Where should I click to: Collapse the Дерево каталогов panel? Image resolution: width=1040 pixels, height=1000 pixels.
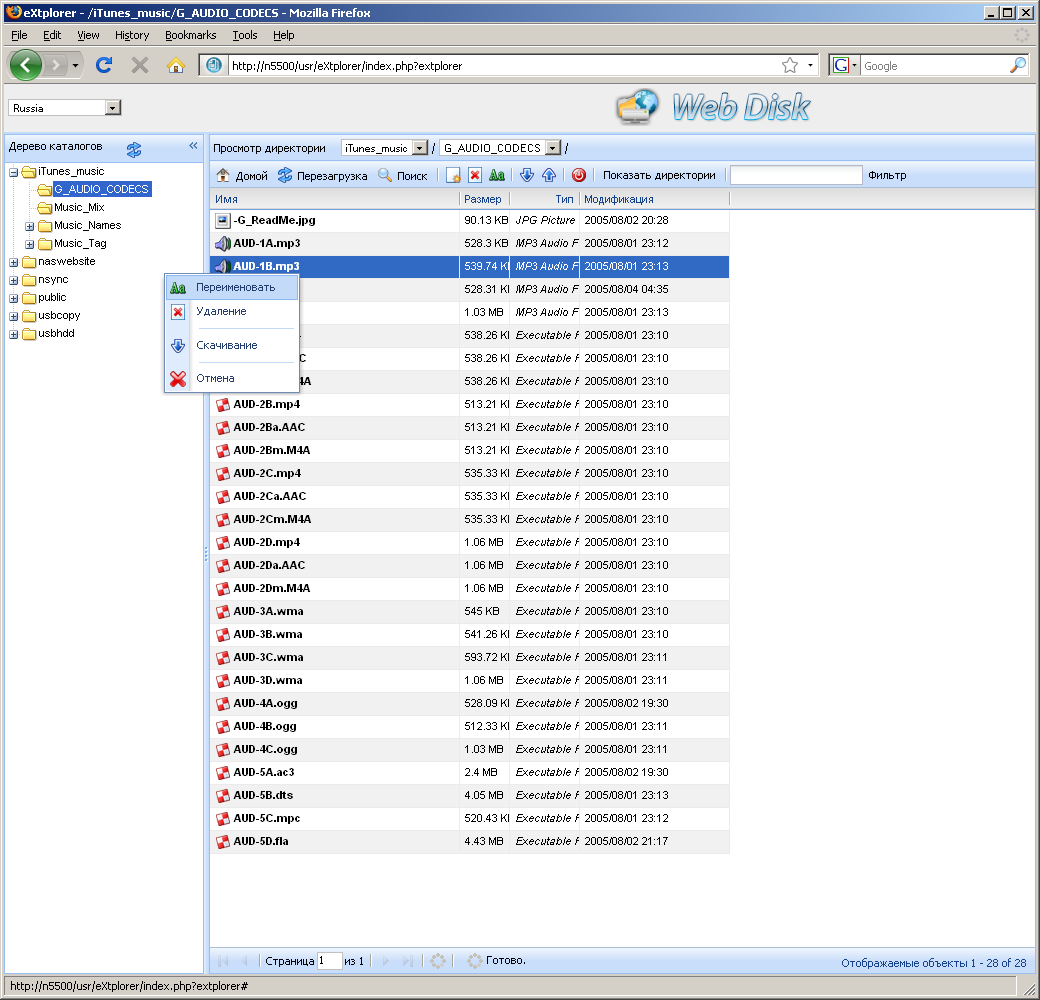click(x=193, y=146)
